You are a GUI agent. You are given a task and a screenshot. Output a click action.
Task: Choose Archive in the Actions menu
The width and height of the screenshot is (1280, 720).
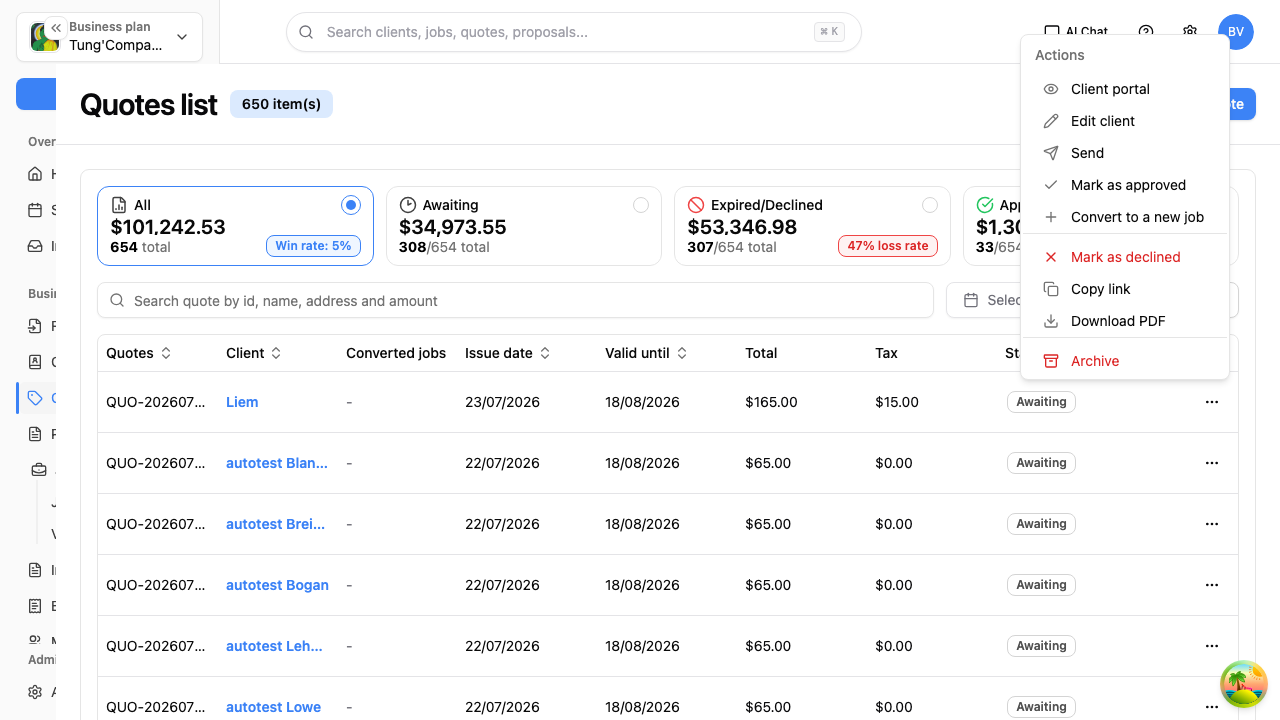click(x=1125, y=361)
